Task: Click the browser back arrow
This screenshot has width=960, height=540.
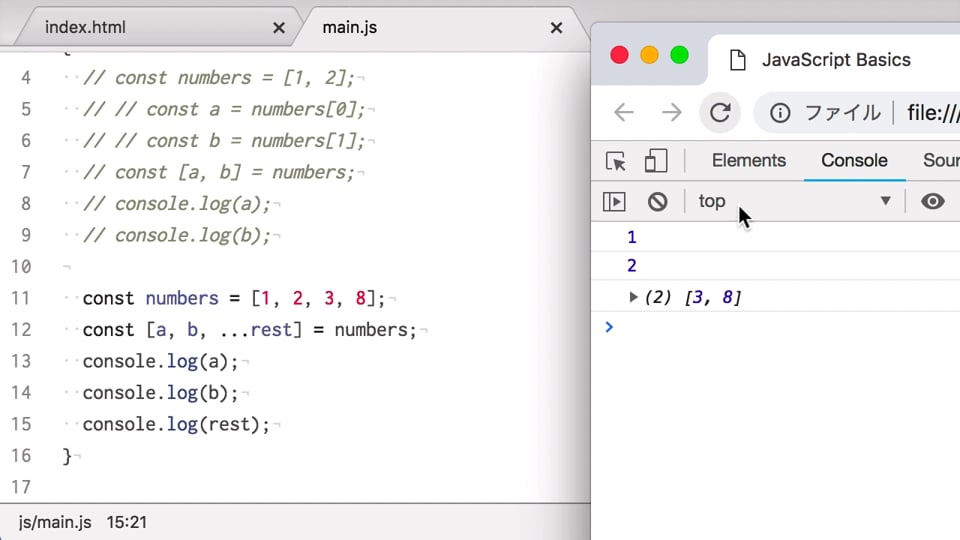Action: (x=624, y=113)
